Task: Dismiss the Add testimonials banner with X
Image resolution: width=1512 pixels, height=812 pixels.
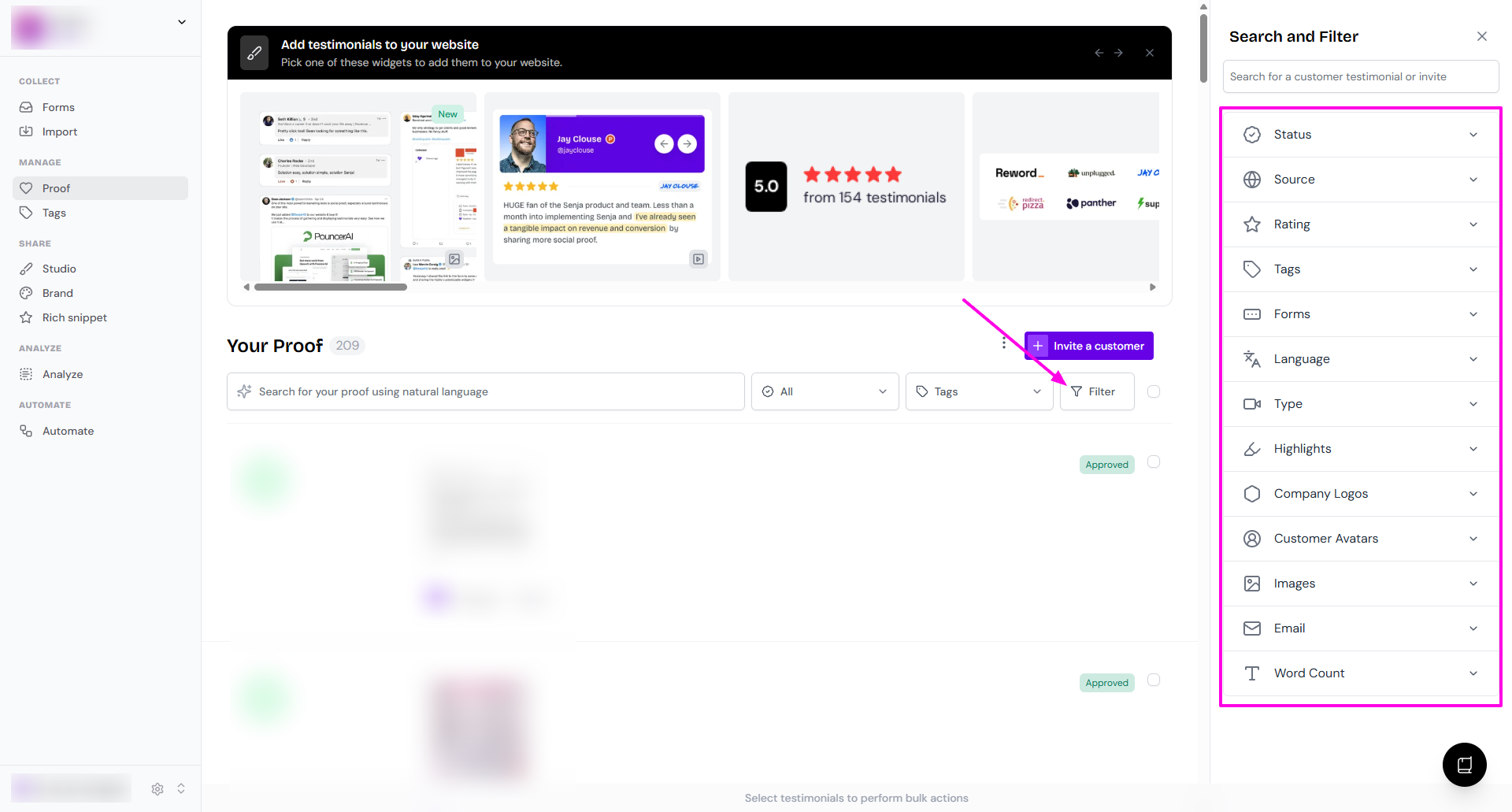Action: coord(1150,53)
